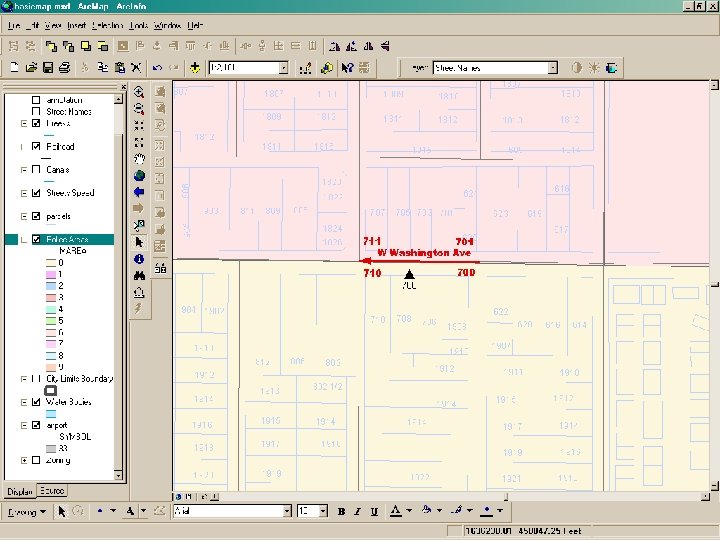Image resolution: width=720 pixels, height=540 pixels.
Task: Click the Add Data plus icon
Action: click(195, 68)
